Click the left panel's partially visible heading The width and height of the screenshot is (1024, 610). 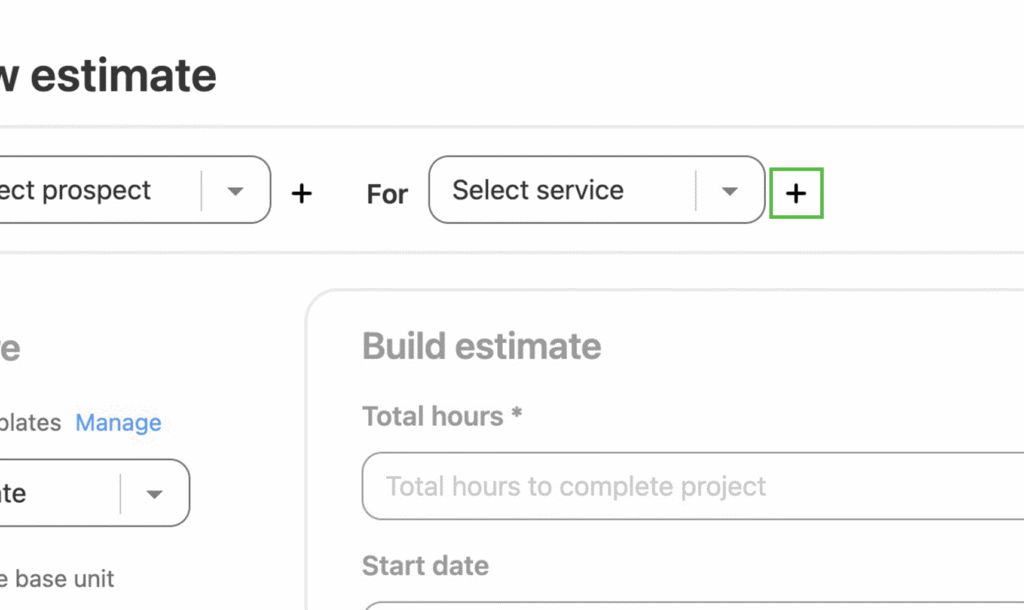[9, 348]
